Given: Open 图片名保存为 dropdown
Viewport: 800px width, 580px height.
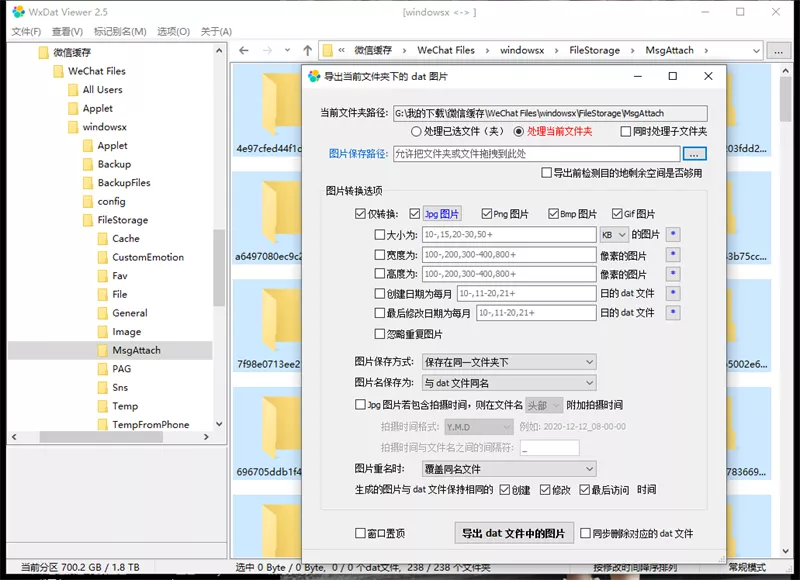Looking at the screenshot, I should [x=509, y=383].
